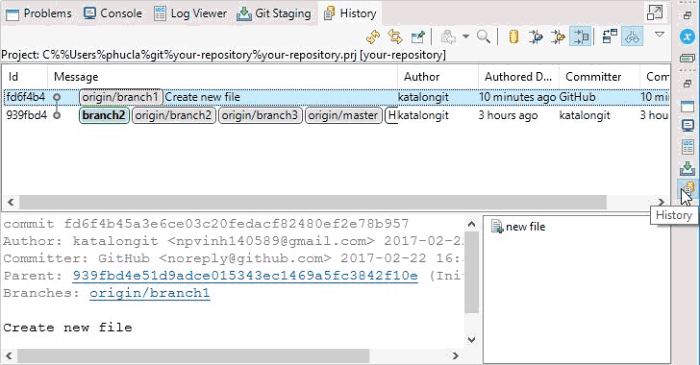Screen dimensions: 700x365
Task: Open parent commit 939fbd4e51d9 hyperlink
Action: pos(245,276)
